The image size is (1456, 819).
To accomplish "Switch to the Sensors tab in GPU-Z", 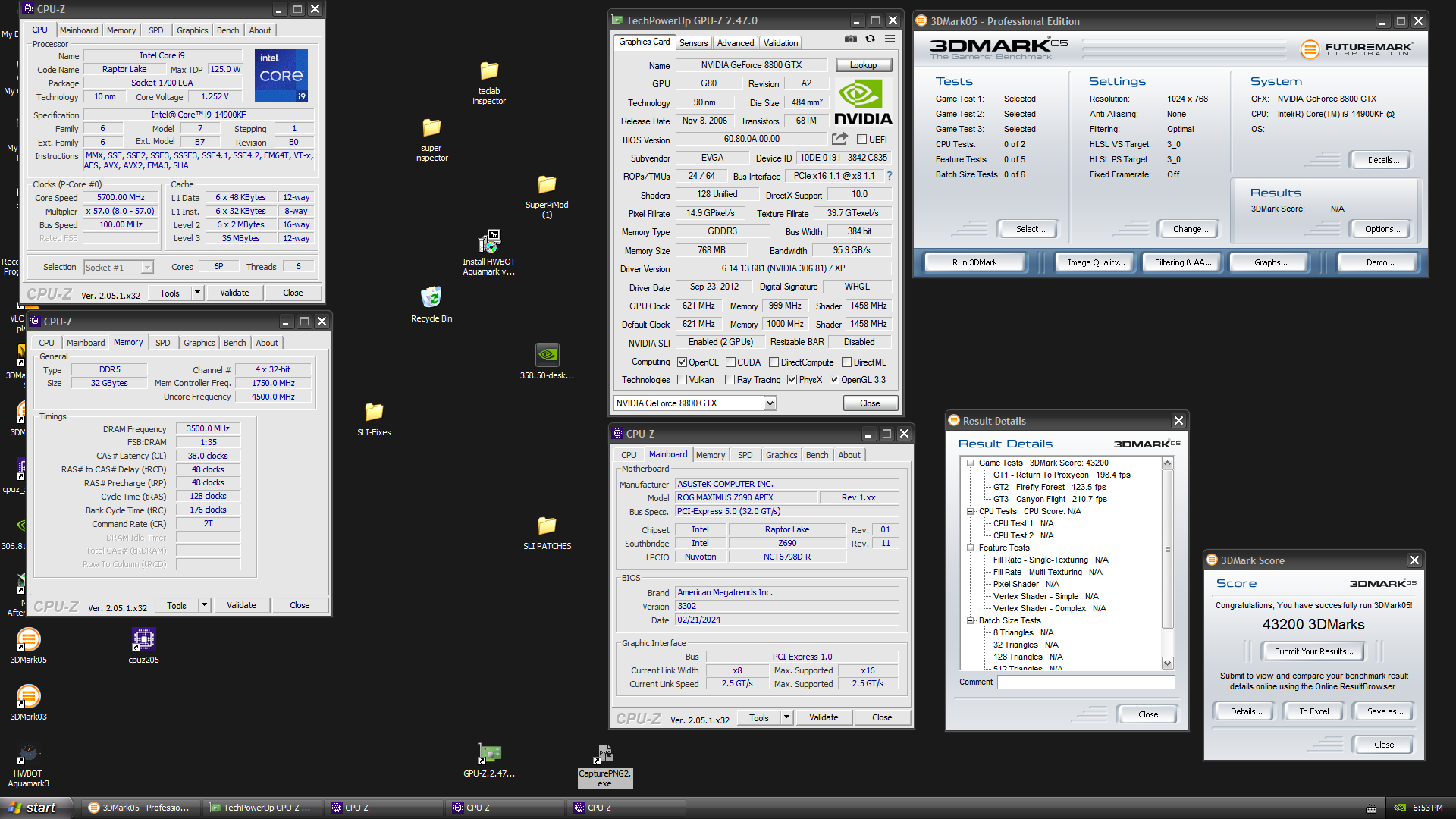I will 693,43.
